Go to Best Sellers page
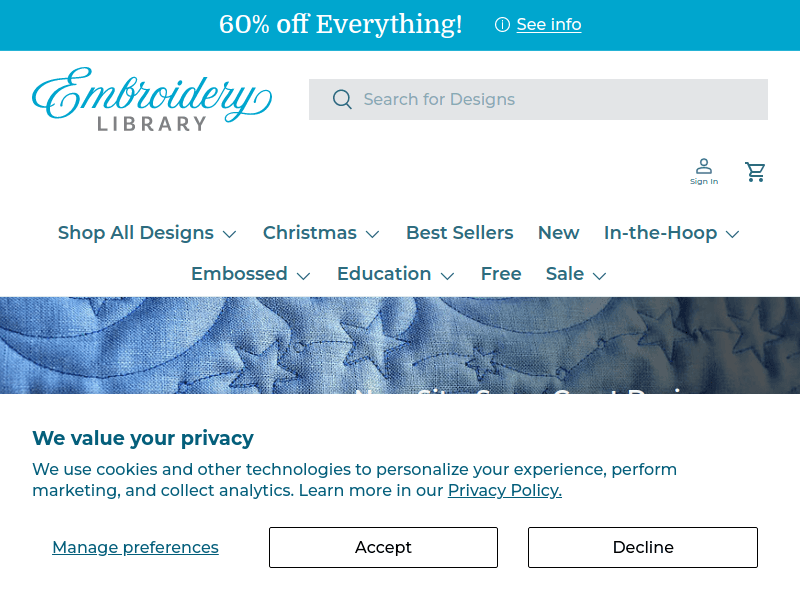 click(459, 233)
